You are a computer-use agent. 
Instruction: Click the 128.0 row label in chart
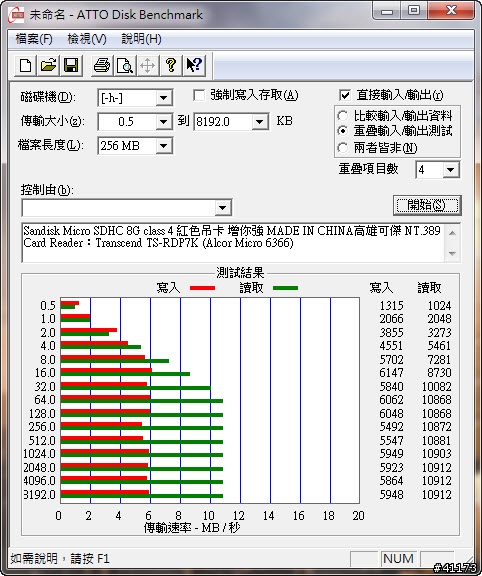point(42,414)
